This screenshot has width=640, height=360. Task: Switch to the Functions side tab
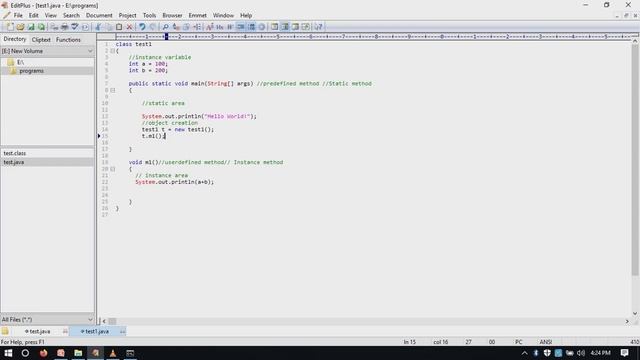coord(68,40)
